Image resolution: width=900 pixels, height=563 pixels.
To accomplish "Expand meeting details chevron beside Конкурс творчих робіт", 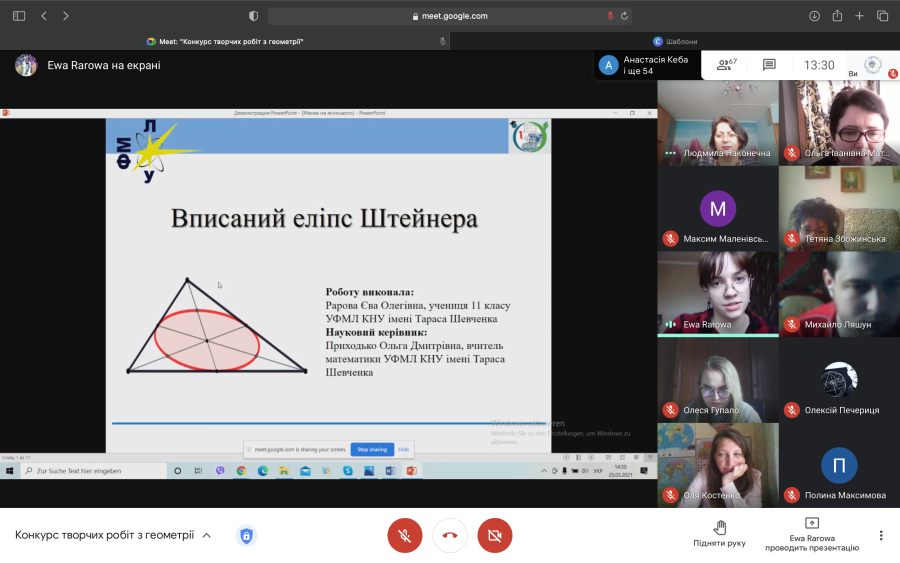I will coord(207,535).
